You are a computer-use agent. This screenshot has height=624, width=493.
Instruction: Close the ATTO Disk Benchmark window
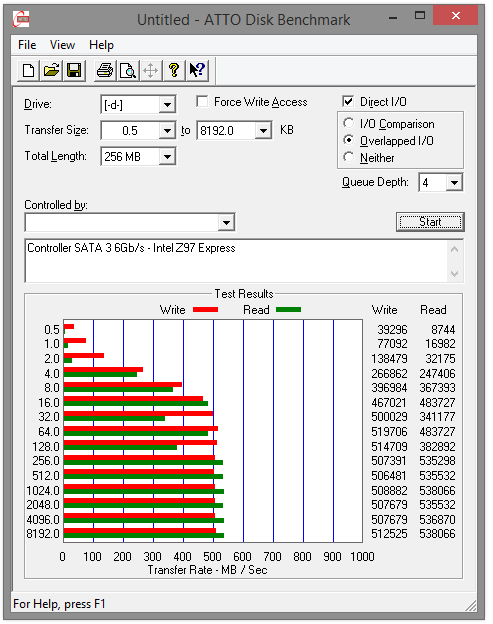point(456,16)
